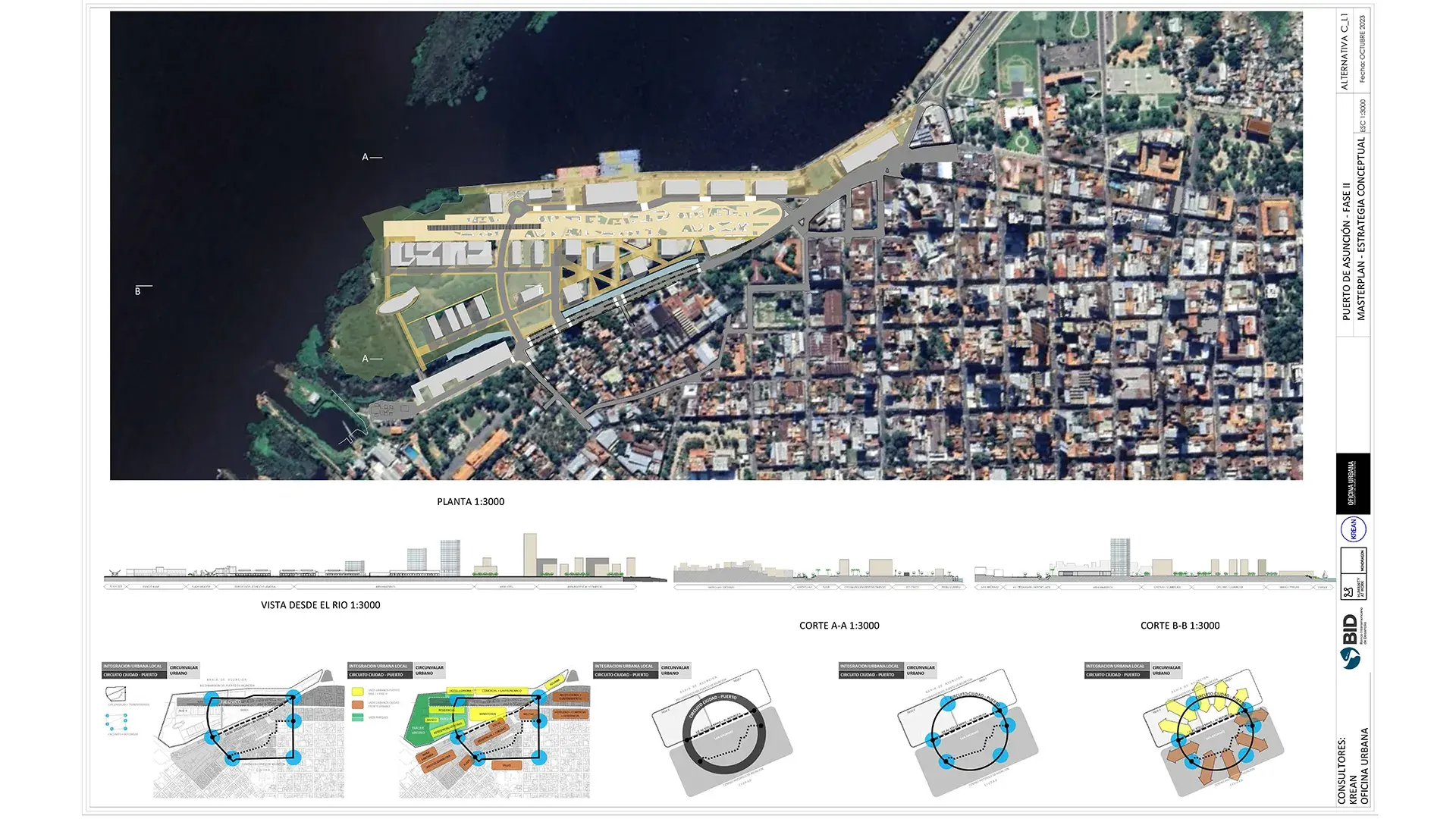Click the VISTA DESDE EL RIO 1:3000 caption
Screen dimensions: 1456x819
(x=320, y=605)
